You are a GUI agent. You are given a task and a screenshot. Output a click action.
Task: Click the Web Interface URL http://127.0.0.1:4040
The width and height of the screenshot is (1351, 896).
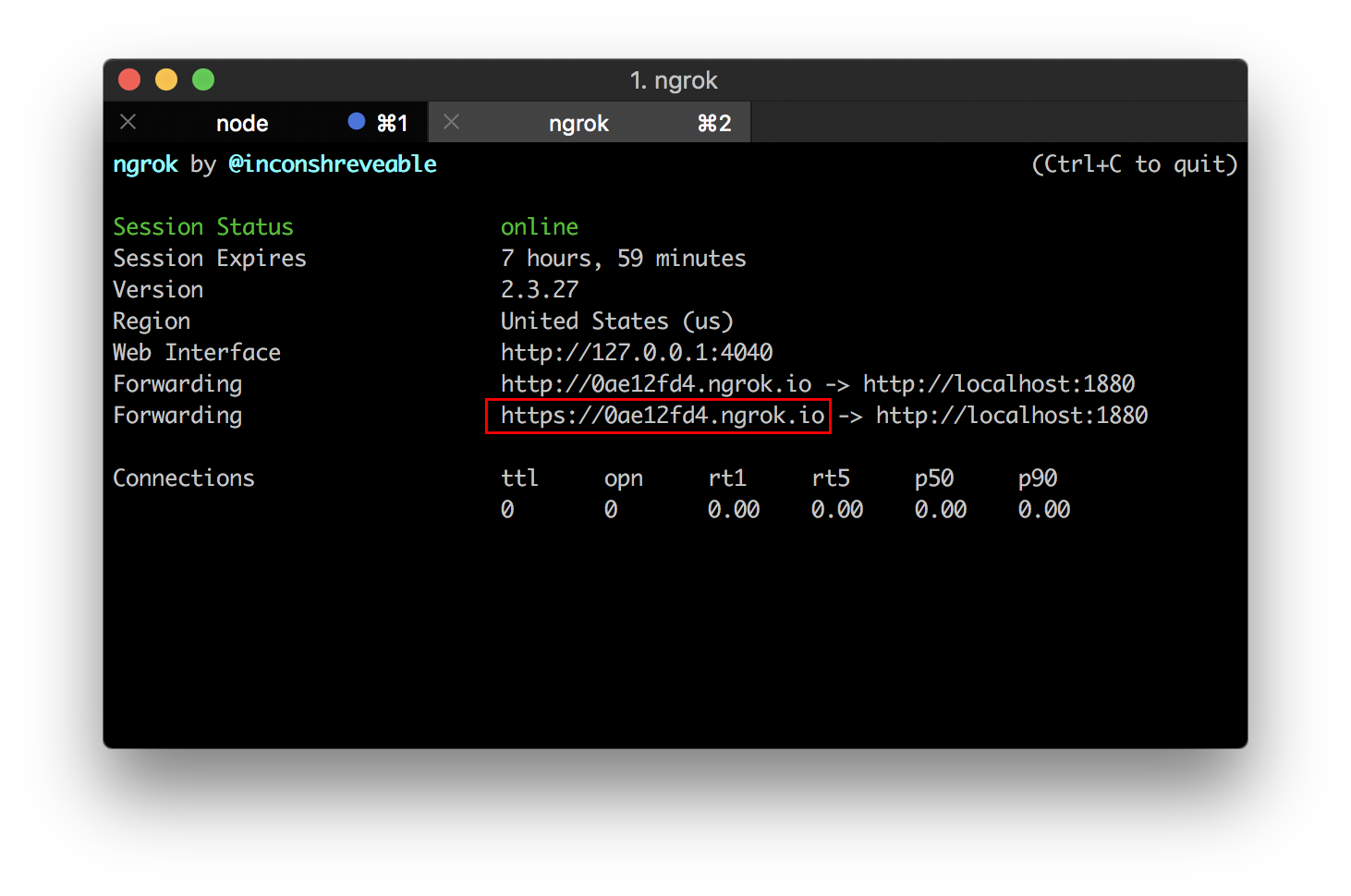[637, 353]
